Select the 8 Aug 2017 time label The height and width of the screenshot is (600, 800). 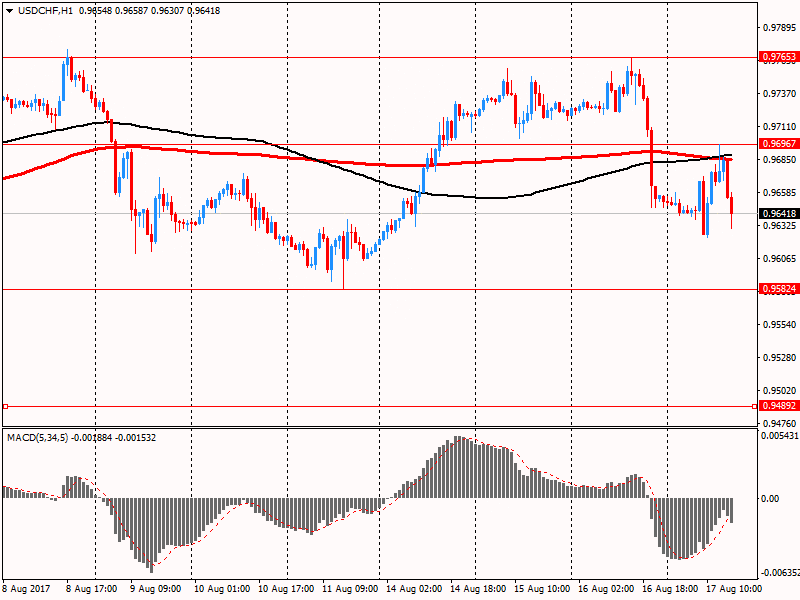click(27, 589)
